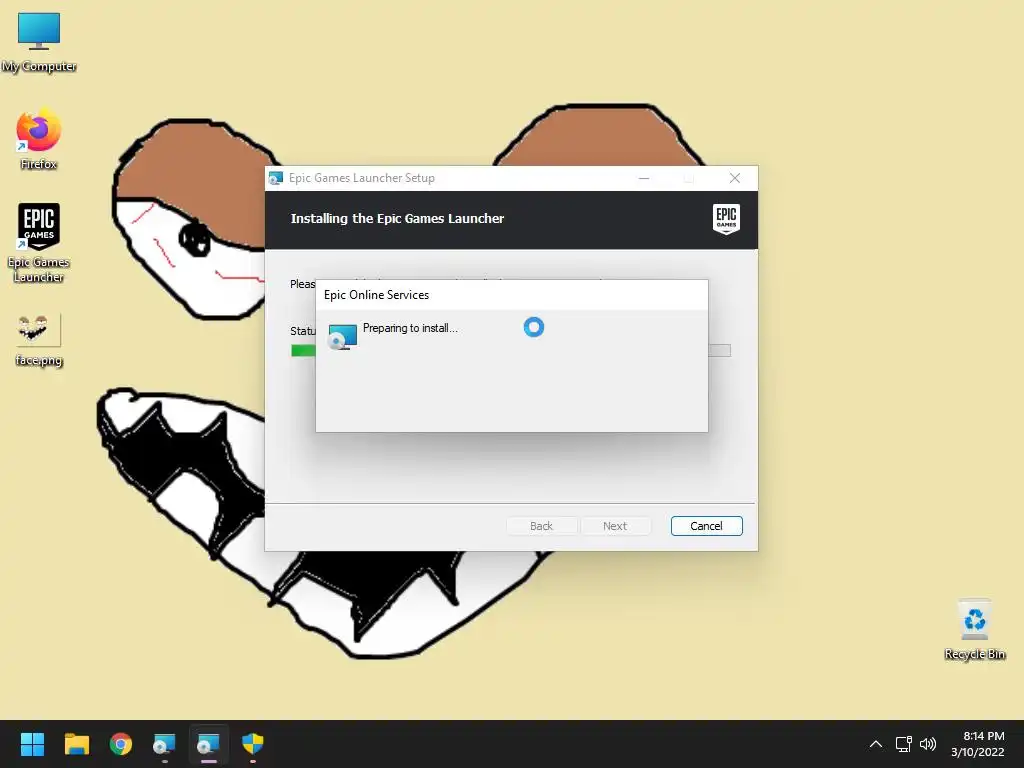Expand hidden system tray icons
The image size is (1024, 768).
pyautogui.click(x=876, y=744)
